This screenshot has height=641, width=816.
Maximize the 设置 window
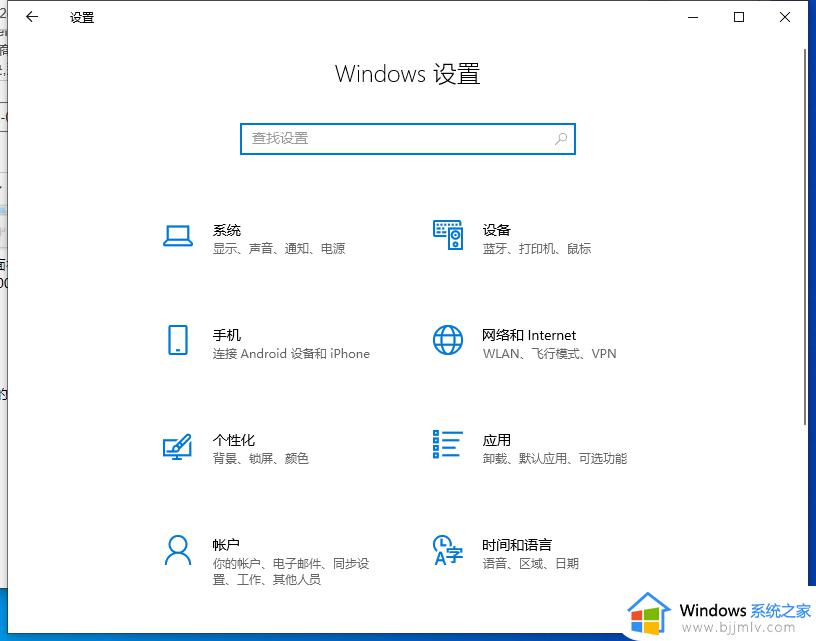[x=738, y=17]
